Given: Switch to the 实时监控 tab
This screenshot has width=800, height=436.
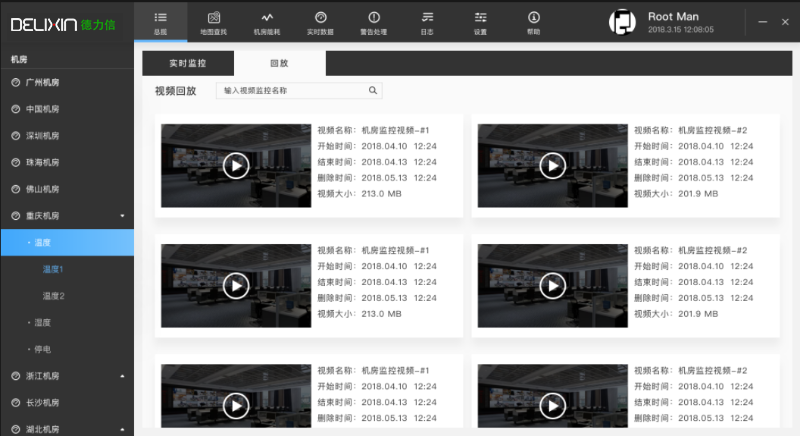Looking at the screenshot, I should click(187, 63).
